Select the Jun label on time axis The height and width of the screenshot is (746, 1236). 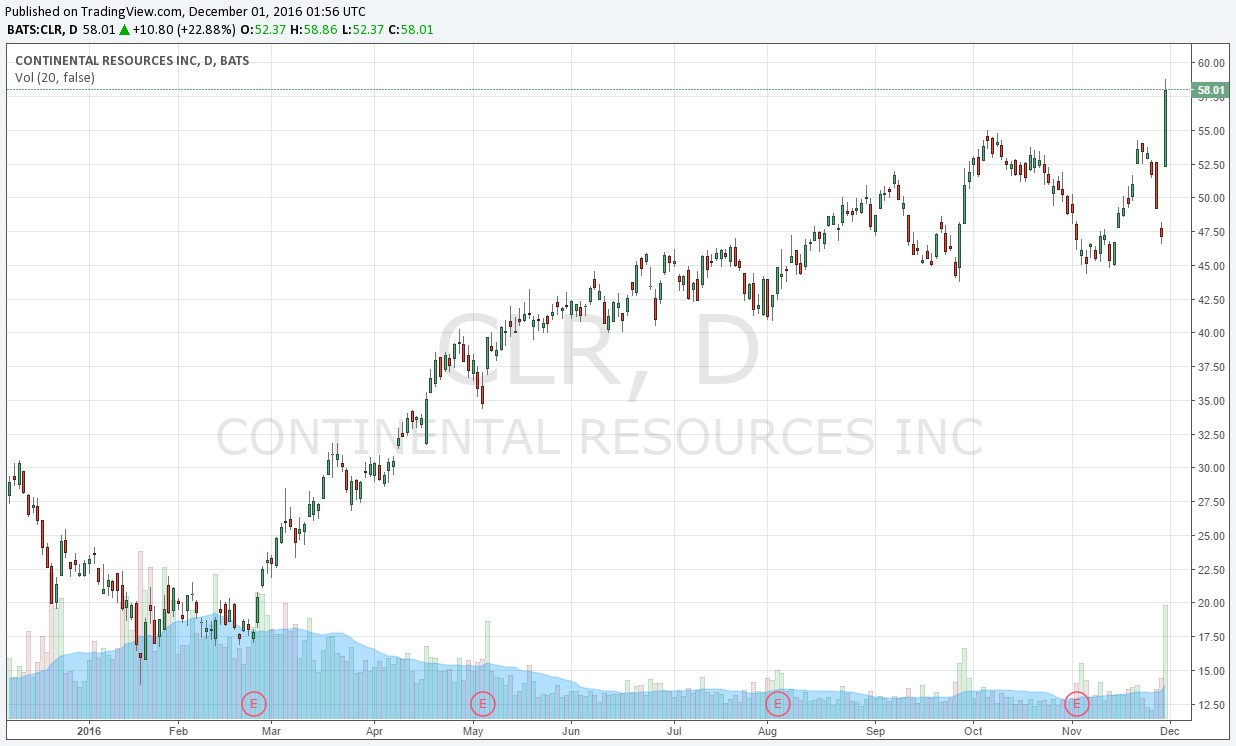pos(570,731)
